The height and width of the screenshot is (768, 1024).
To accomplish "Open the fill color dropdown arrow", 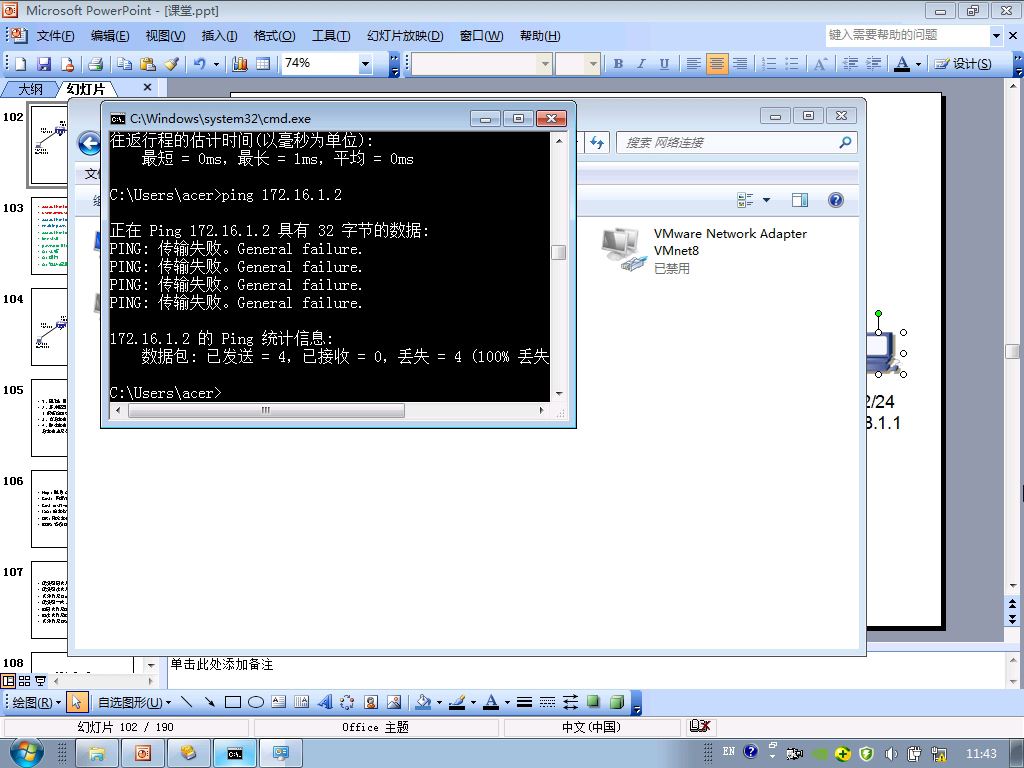I will click(x=439, y=702).
